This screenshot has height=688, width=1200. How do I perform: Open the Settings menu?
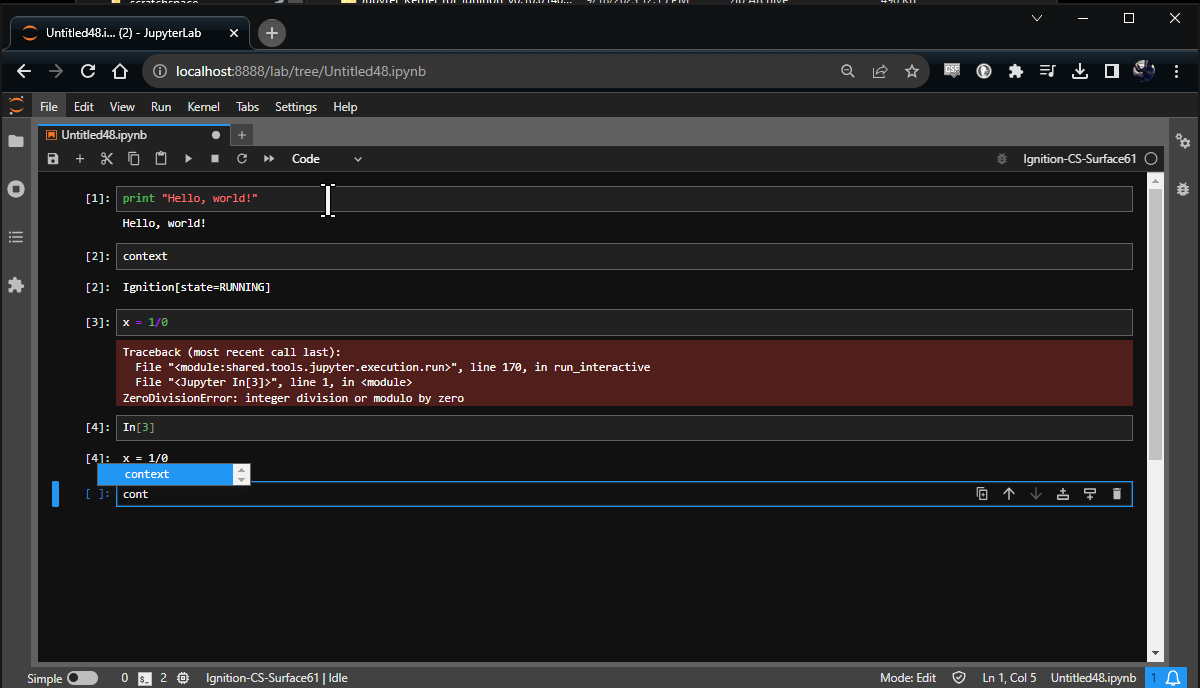[x=296, y=107]
